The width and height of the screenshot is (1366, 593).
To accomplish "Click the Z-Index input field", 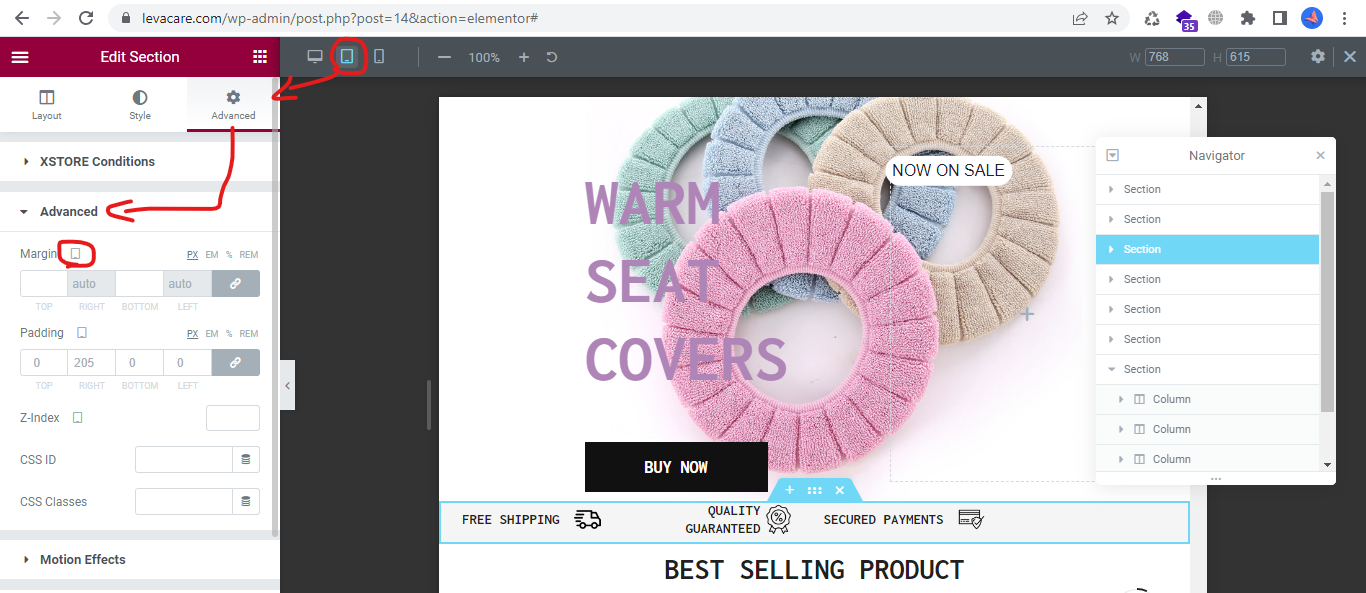I will coord(233,418).
